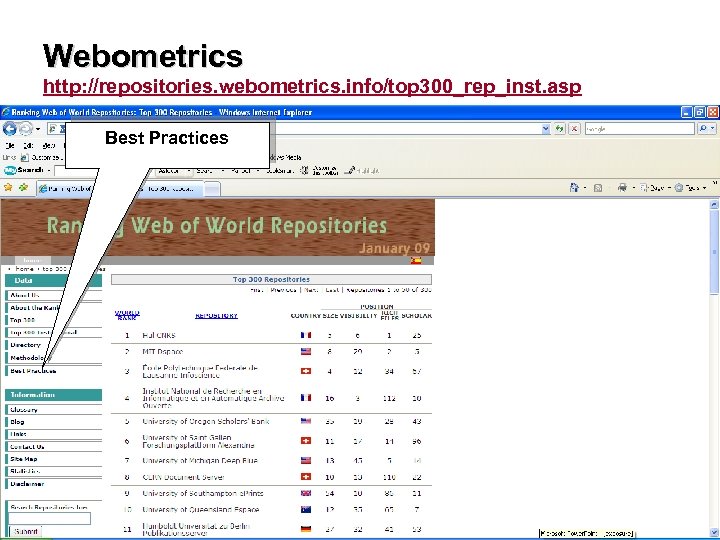The image size is (720, 540).
Task: Click the UK flag in Southampton row
Action: pyautogui.click(x=306, y=494)
